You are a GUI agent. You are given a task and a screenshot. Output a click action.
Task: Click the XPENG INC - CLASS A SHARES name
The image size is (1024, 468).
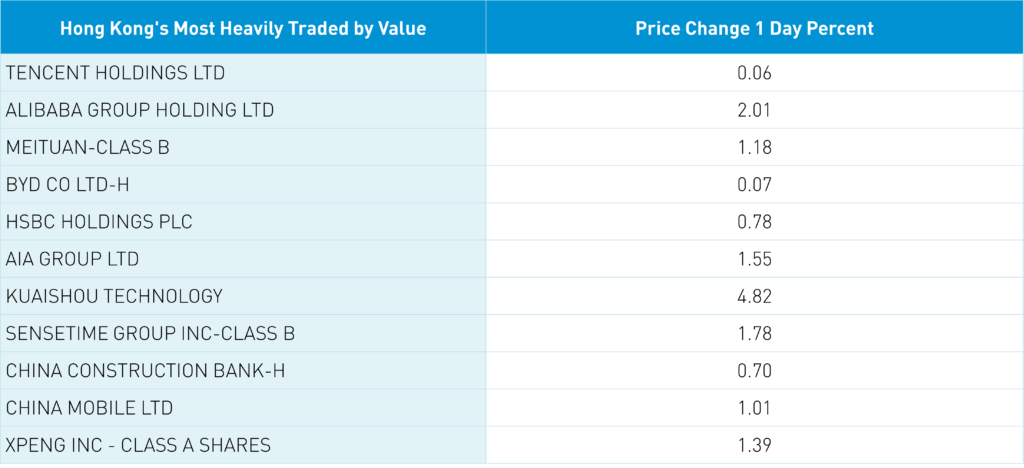point(137,445)
